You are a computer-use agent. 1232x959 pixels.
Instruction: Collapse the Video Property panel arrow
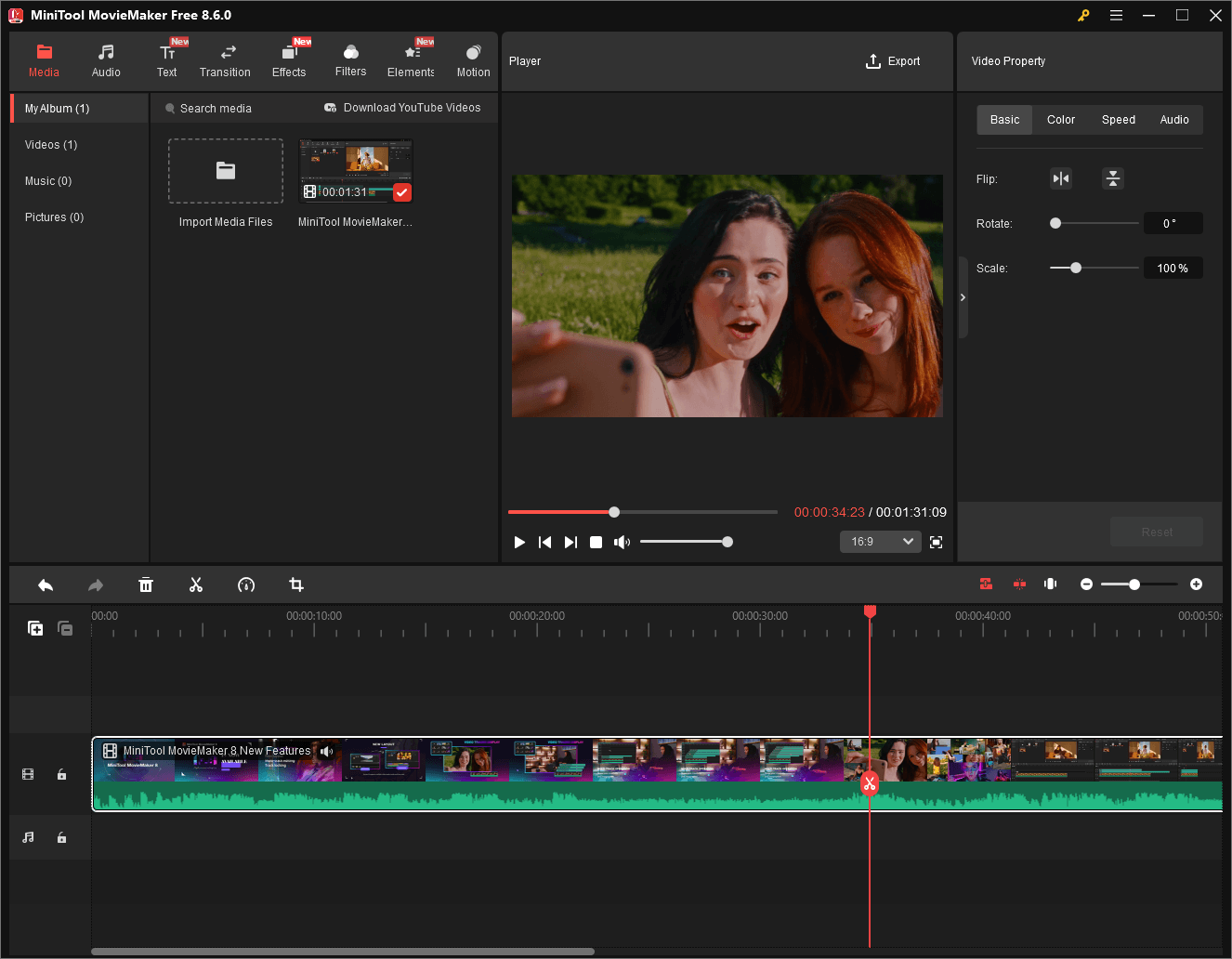[x=963, y=297]
